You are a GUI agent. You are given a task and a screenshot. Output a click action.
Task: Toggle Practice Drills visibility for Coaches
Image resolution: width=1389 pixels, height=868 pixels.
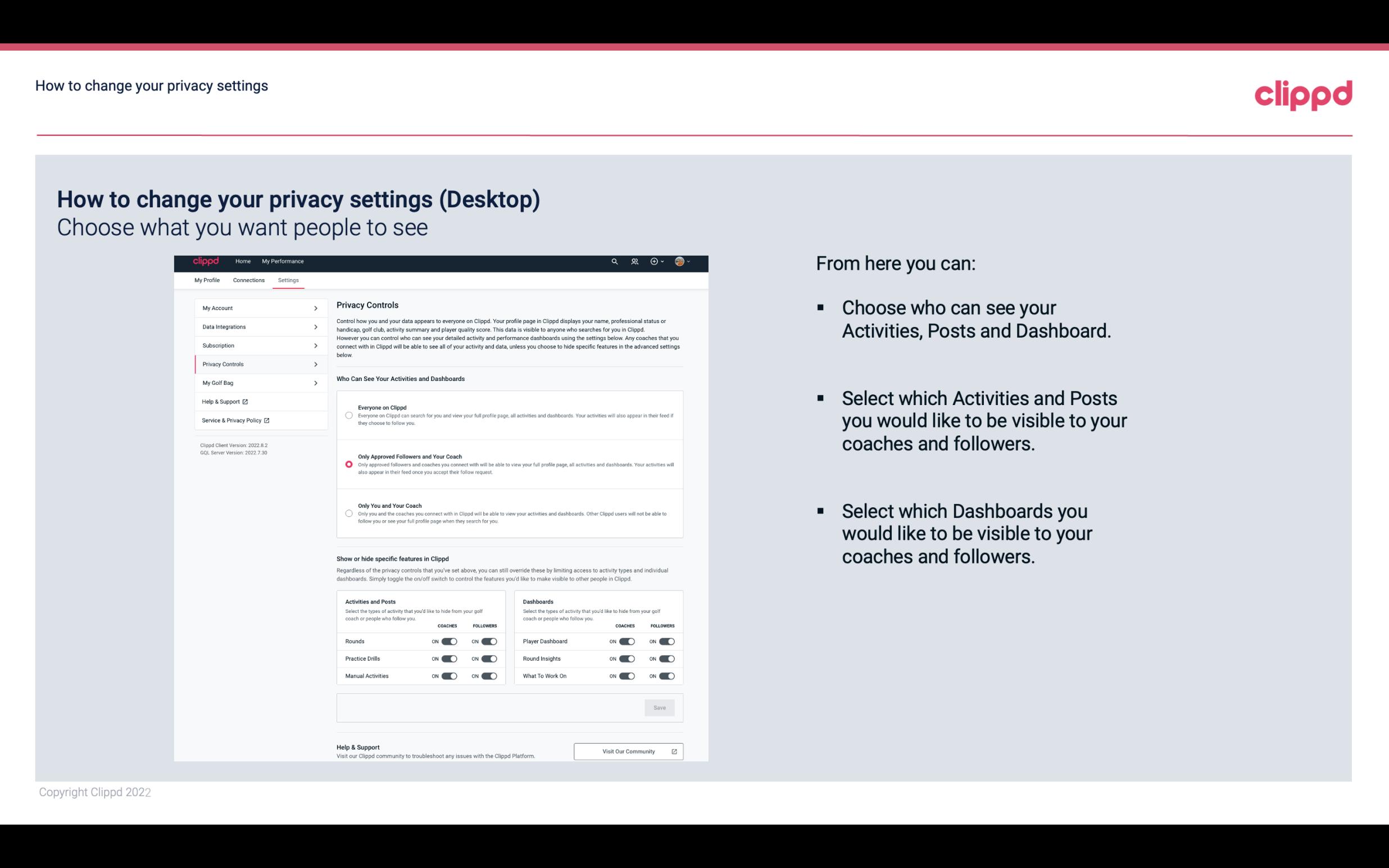449,659
